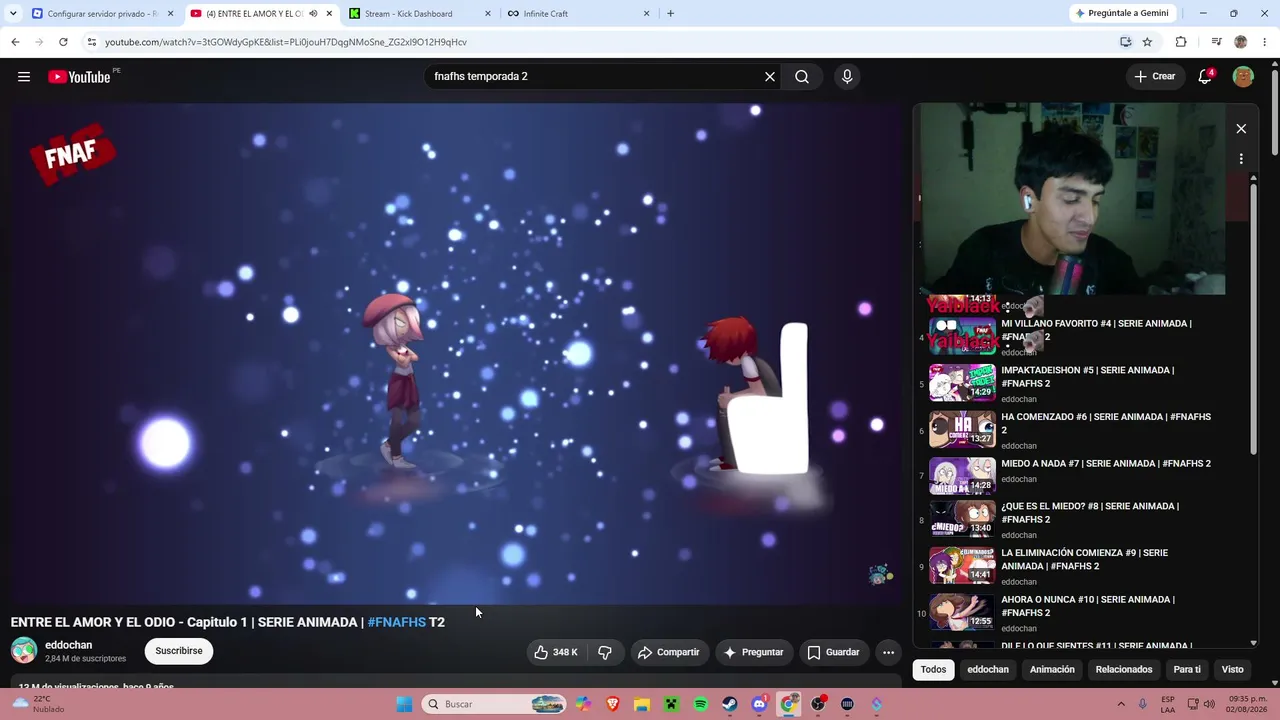Open more actions under the video
Screen dimensions: 1280x720
tap(888, 652)
